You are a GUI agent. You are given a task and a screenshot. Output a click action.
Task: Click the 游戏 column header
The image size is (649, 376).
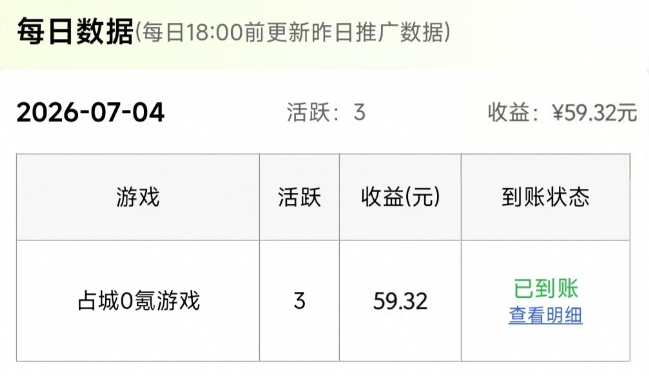click(x=138, y=197)
